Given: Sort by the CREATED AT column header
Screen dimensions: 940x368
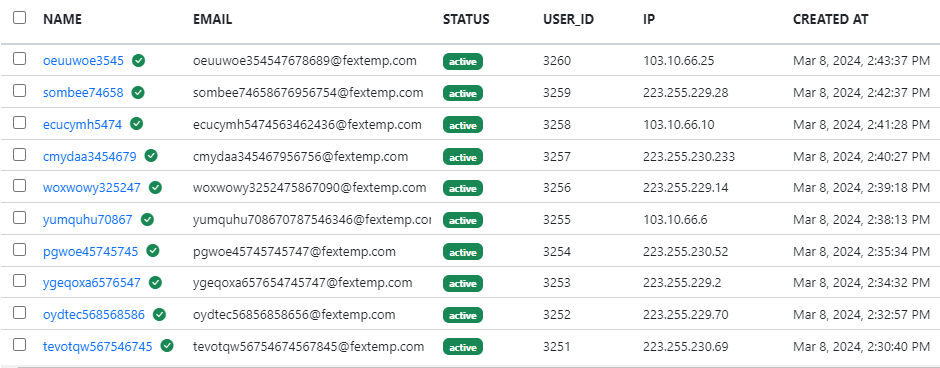Looking at the screenshot, I should coord(830,19).
